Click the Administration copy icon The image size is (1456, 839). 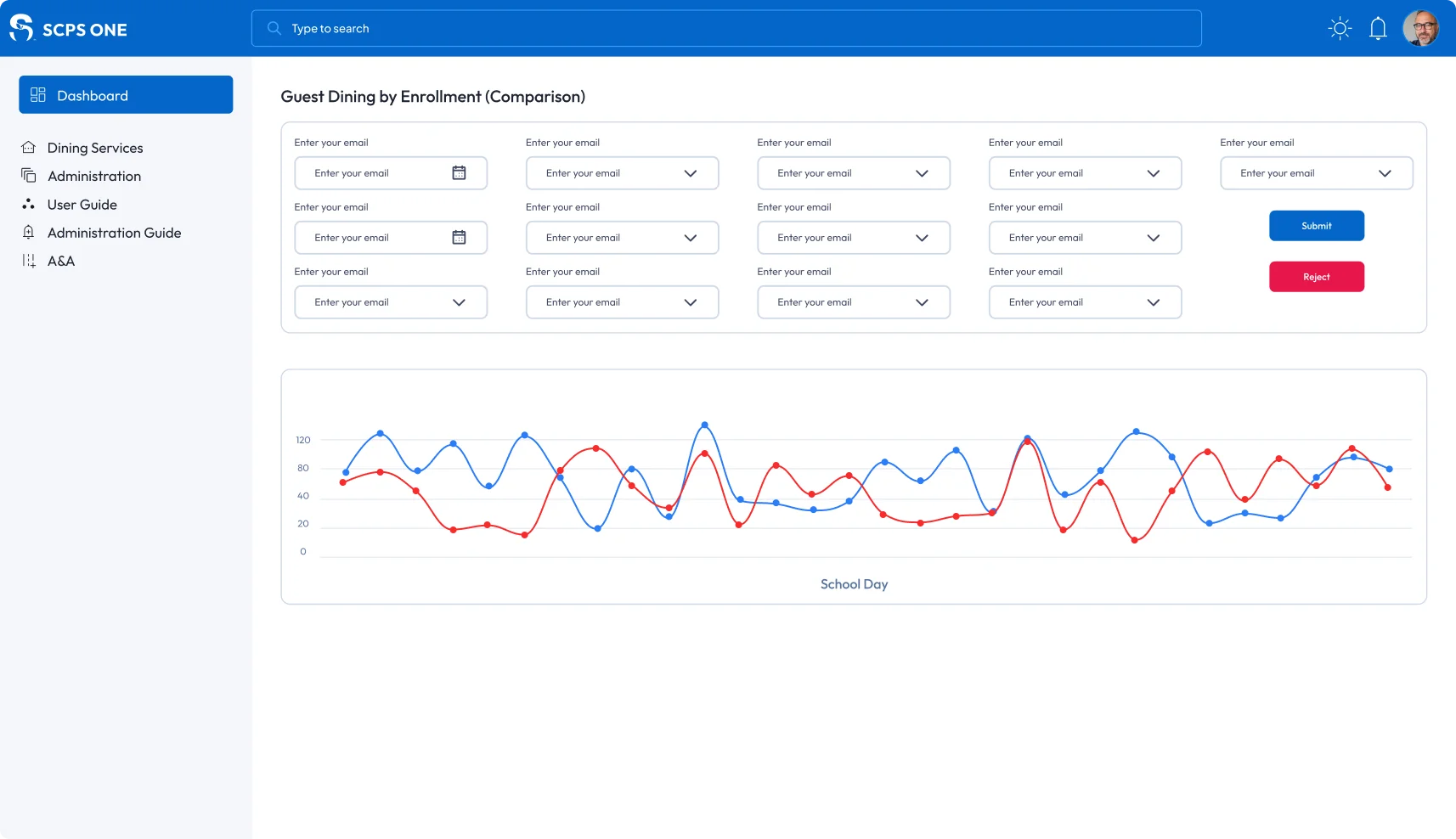pyautogui.click(x=29, y=176)
